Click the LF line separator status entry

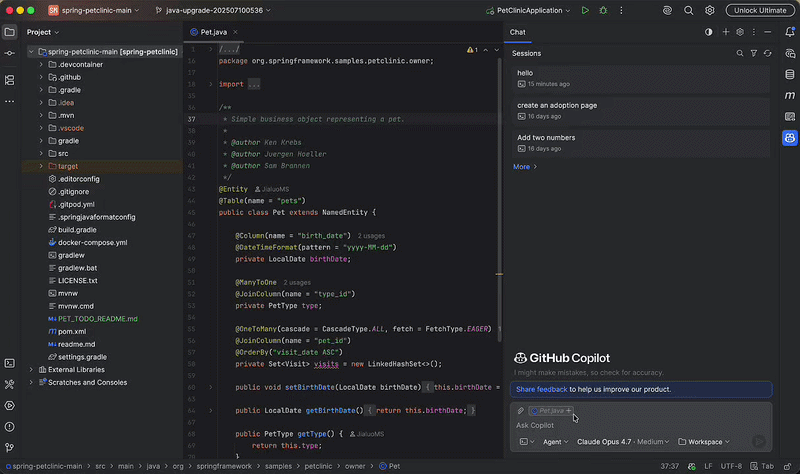pos(708,466)
